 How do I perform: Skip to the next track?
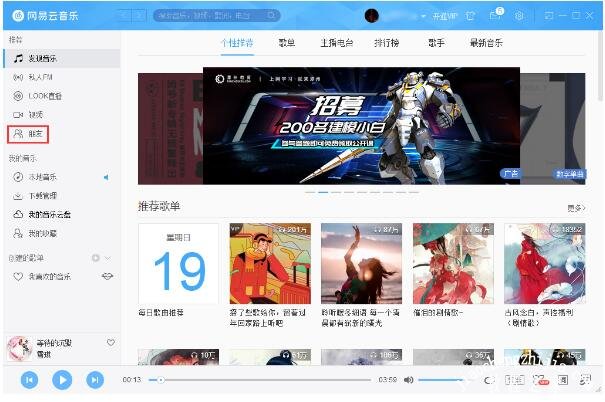[x=95, y=380]
